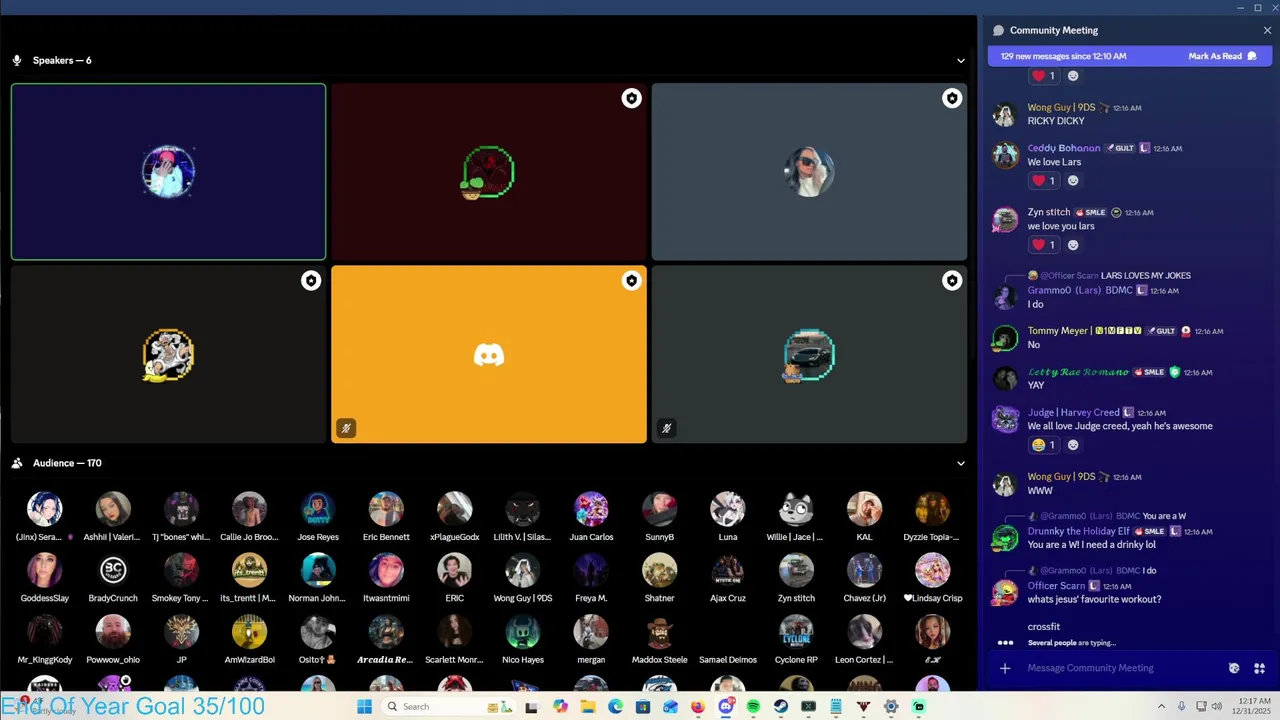The height and width of the screenshot is (720, 1280).
Task: Toggle laughing reaction on Judge Harvey Creed's message
Action: 1044,445
